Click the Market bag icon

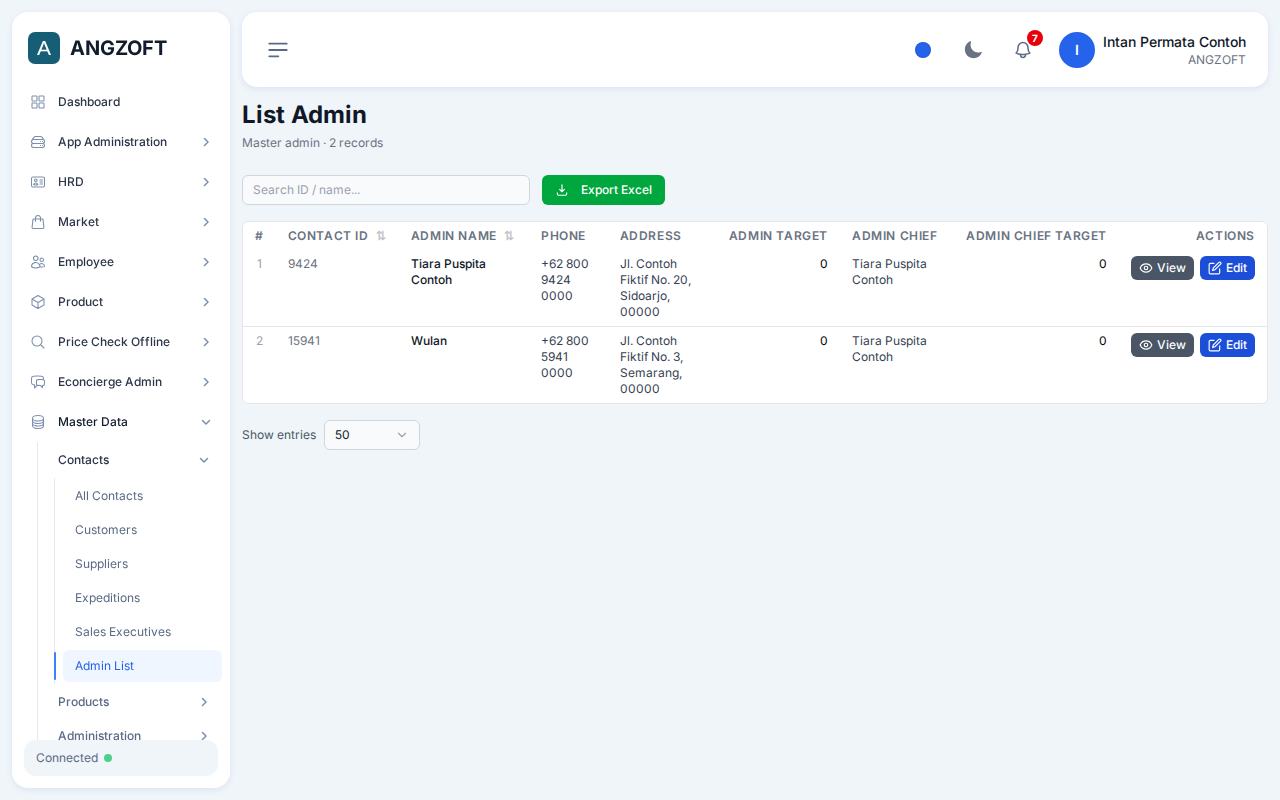pyautogui.click(x=38, y=222)
